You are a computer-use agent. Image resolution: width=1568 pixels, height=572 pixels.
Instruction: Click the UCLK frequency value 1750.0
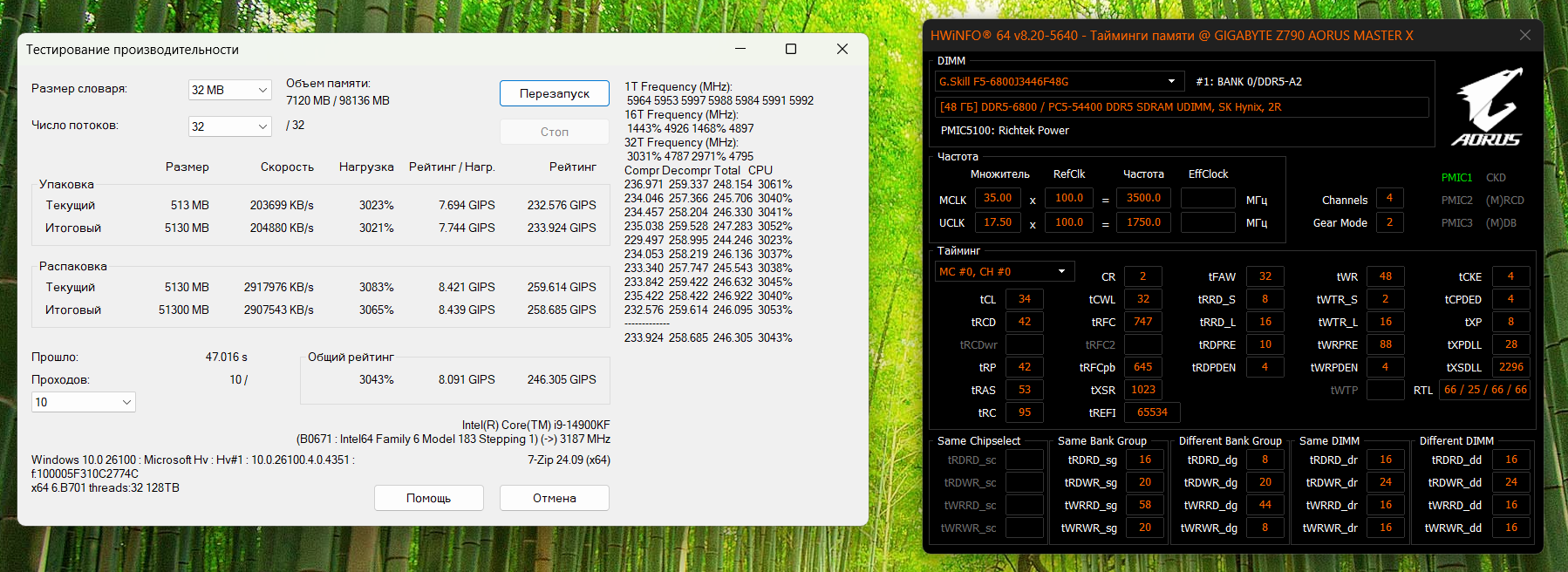(1143, 222)
